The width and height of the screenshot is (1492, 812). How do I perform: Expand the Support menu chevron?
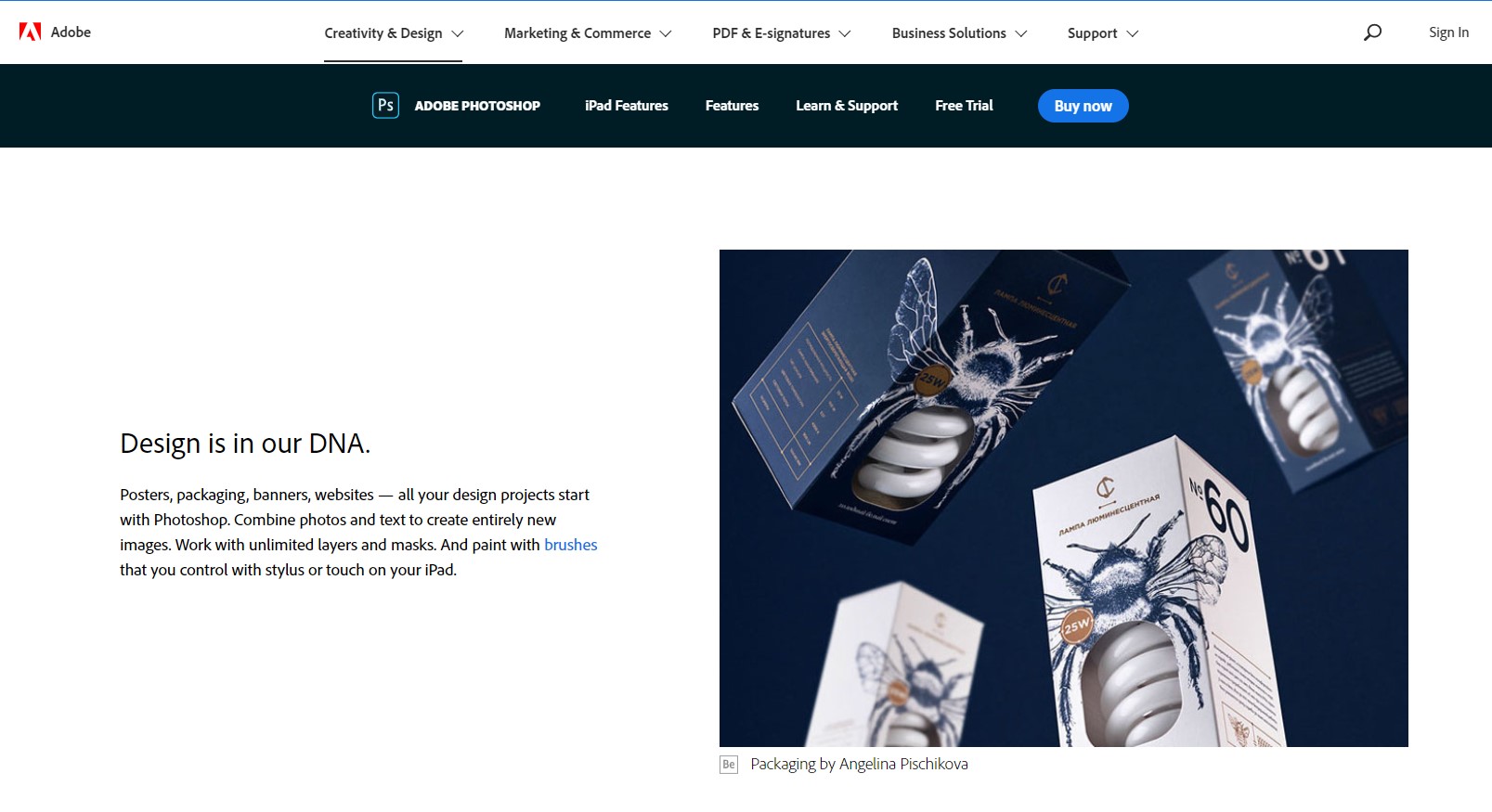[x=1133, y=33]
